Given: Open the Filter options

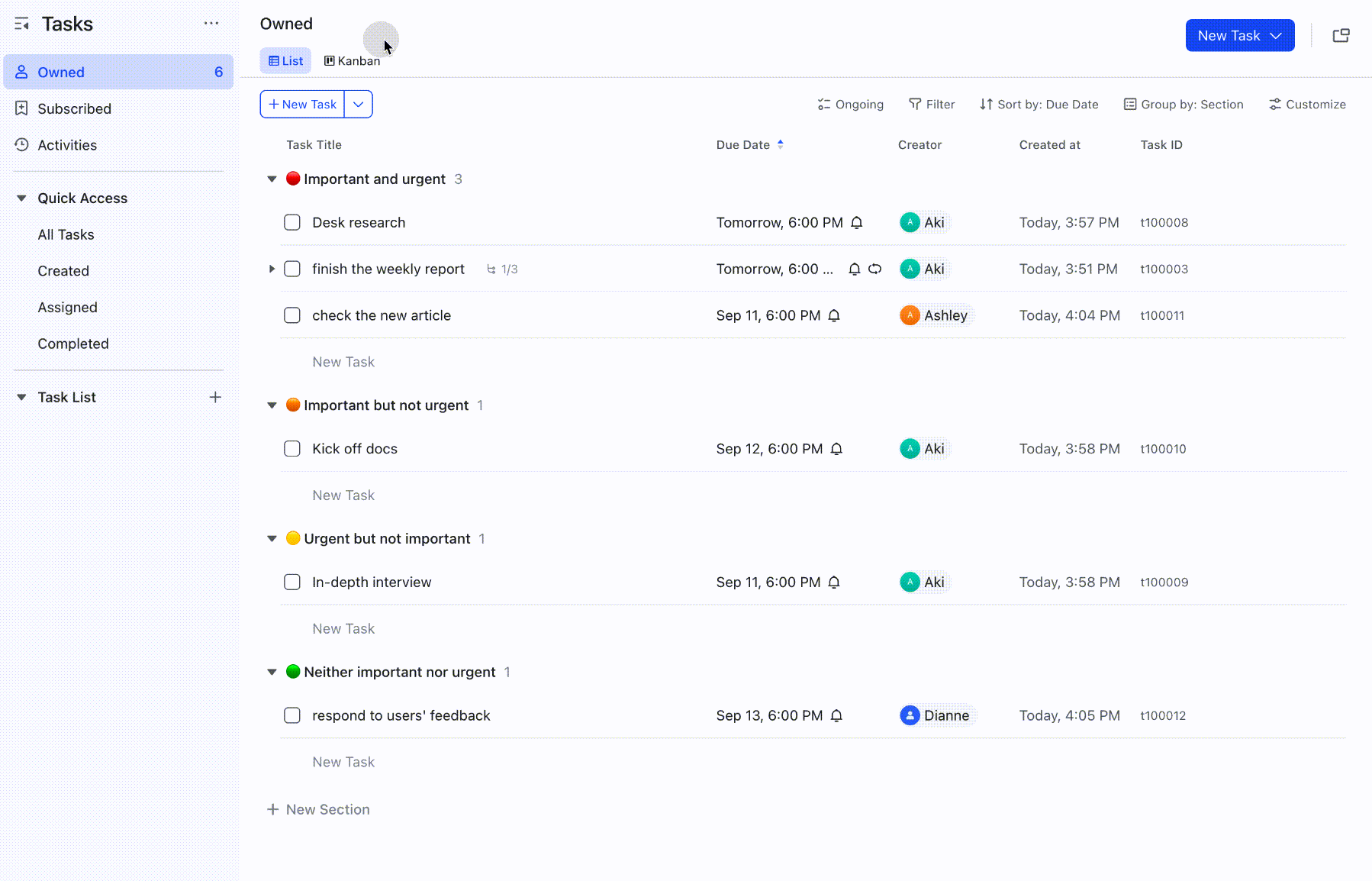Looking at the screenshot, I should [x=932, y=104].
